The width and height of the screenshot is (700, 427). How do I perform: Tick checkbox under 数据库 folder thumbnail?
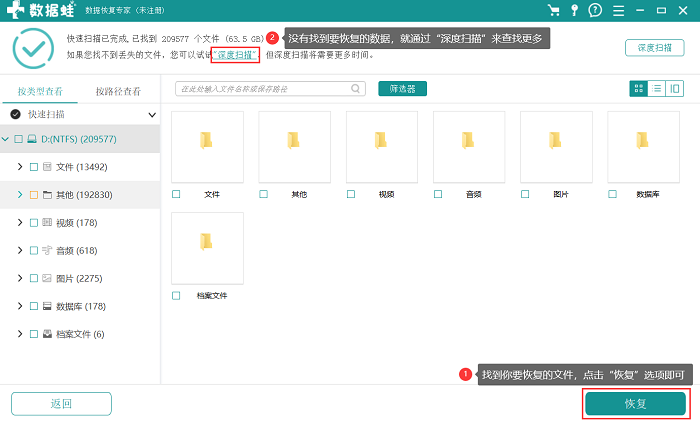tap(612, 194)
